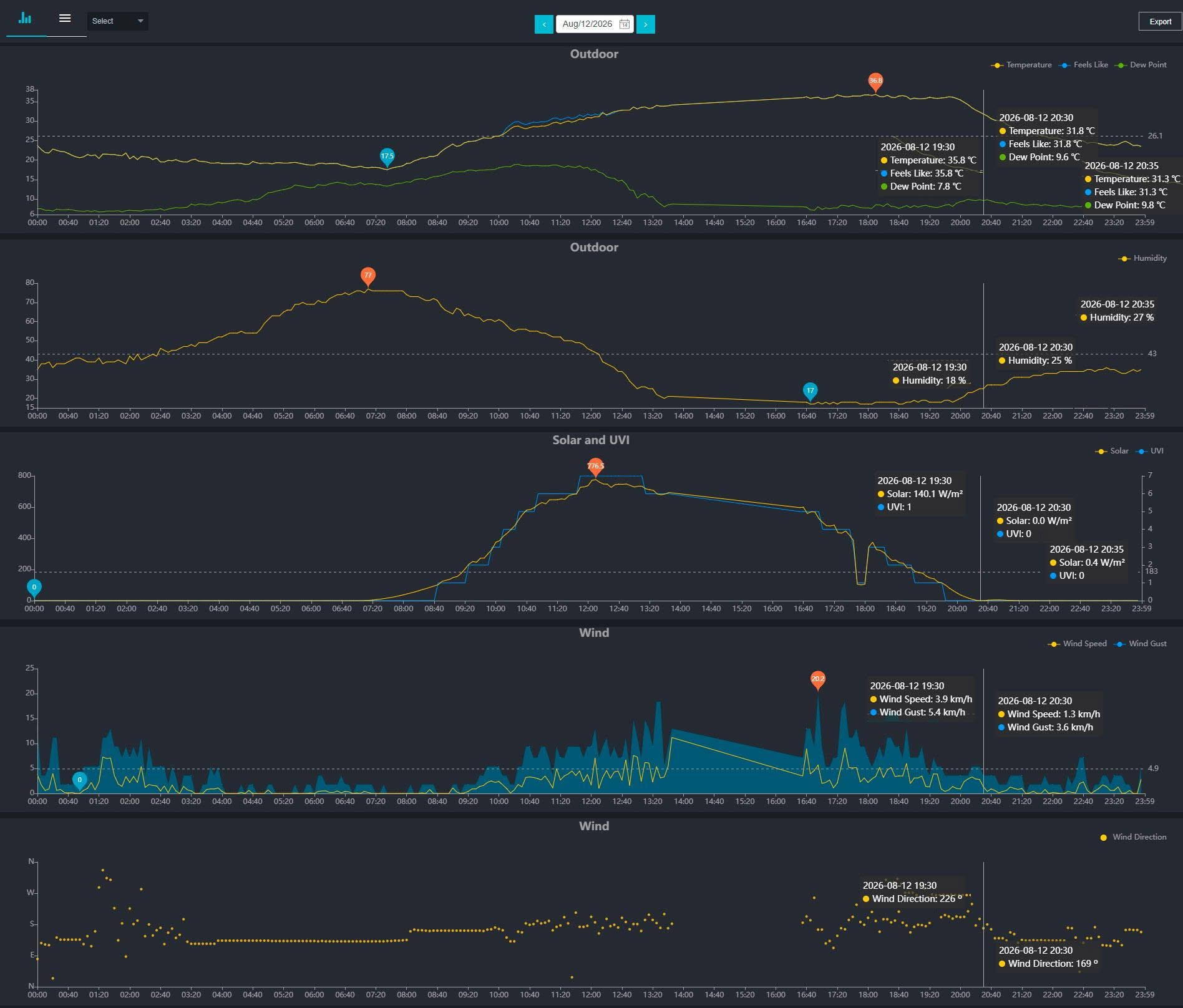This screenshot has width=1183, height=1008.
Task: Toggle Temperature series in legend
Action: click(1021, 65)
